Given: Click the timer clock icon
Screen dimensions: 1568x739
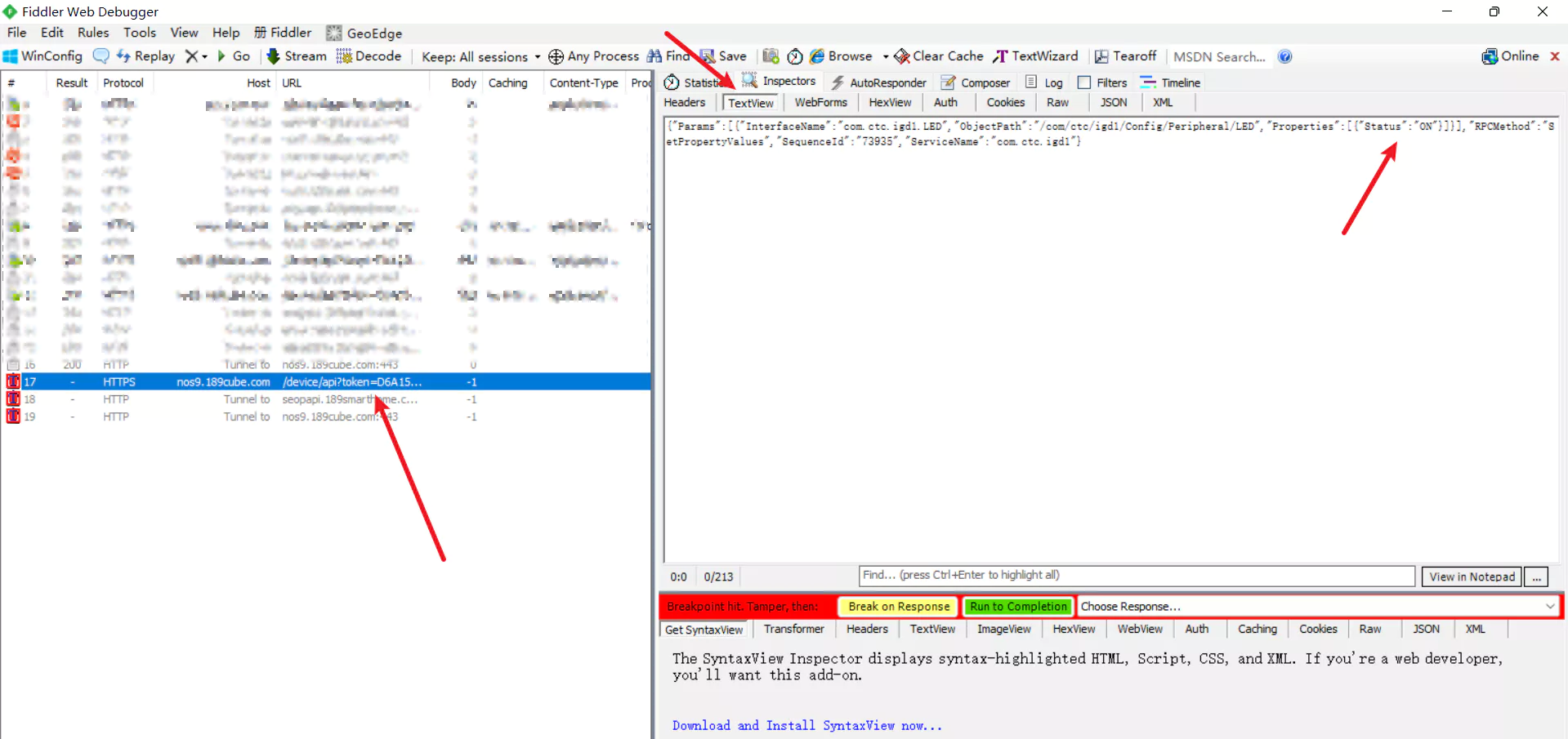Looking at the screenshot, I should point(794,56).
